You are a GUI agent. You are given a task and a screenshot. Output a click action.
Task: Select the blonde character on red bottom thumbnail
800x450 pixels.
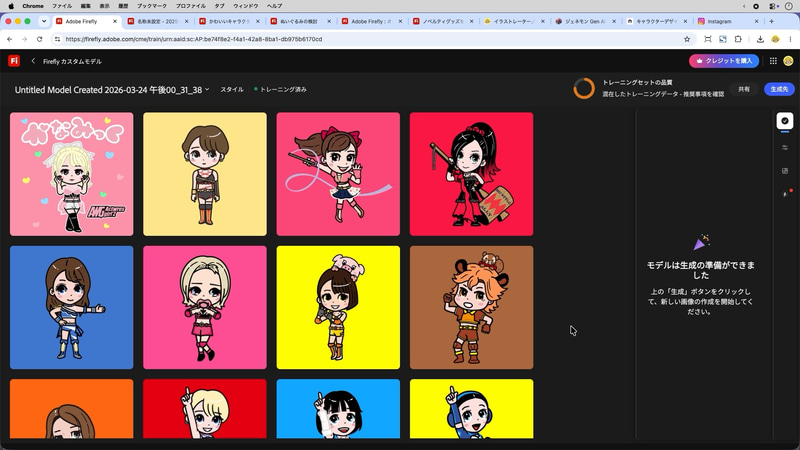coord(205,408)
